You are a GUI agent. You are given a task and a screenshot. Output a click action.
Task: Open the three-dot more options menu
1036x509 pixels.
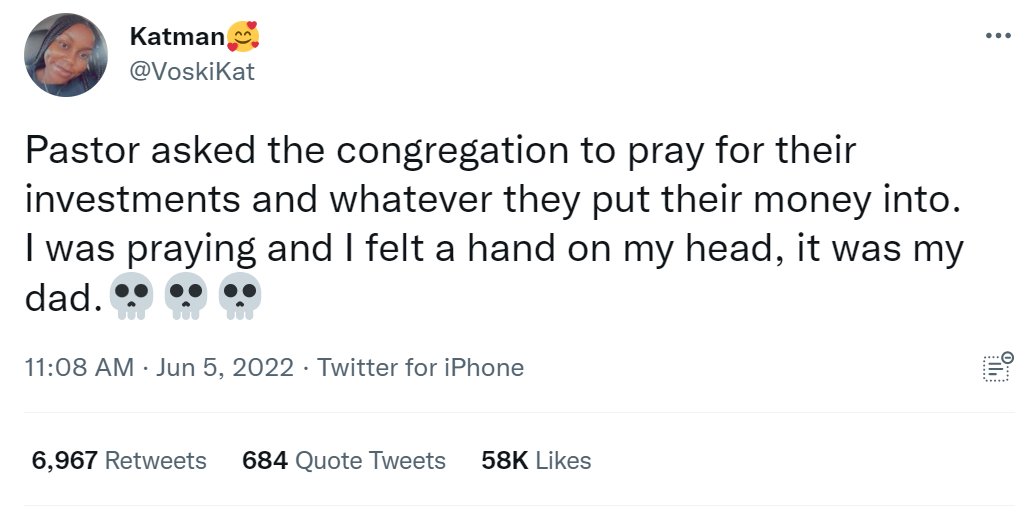click(x=998, y=36)
